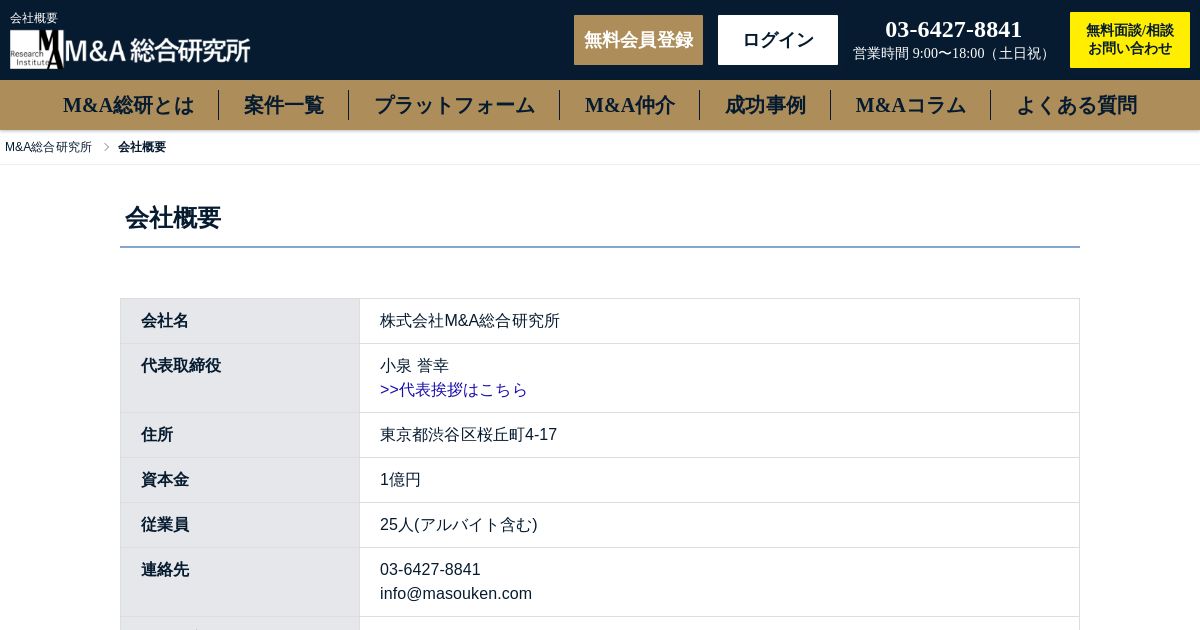Click 代表取締役 row label
The width and height of the screenshot is (1200, 630).
[181, 366]
